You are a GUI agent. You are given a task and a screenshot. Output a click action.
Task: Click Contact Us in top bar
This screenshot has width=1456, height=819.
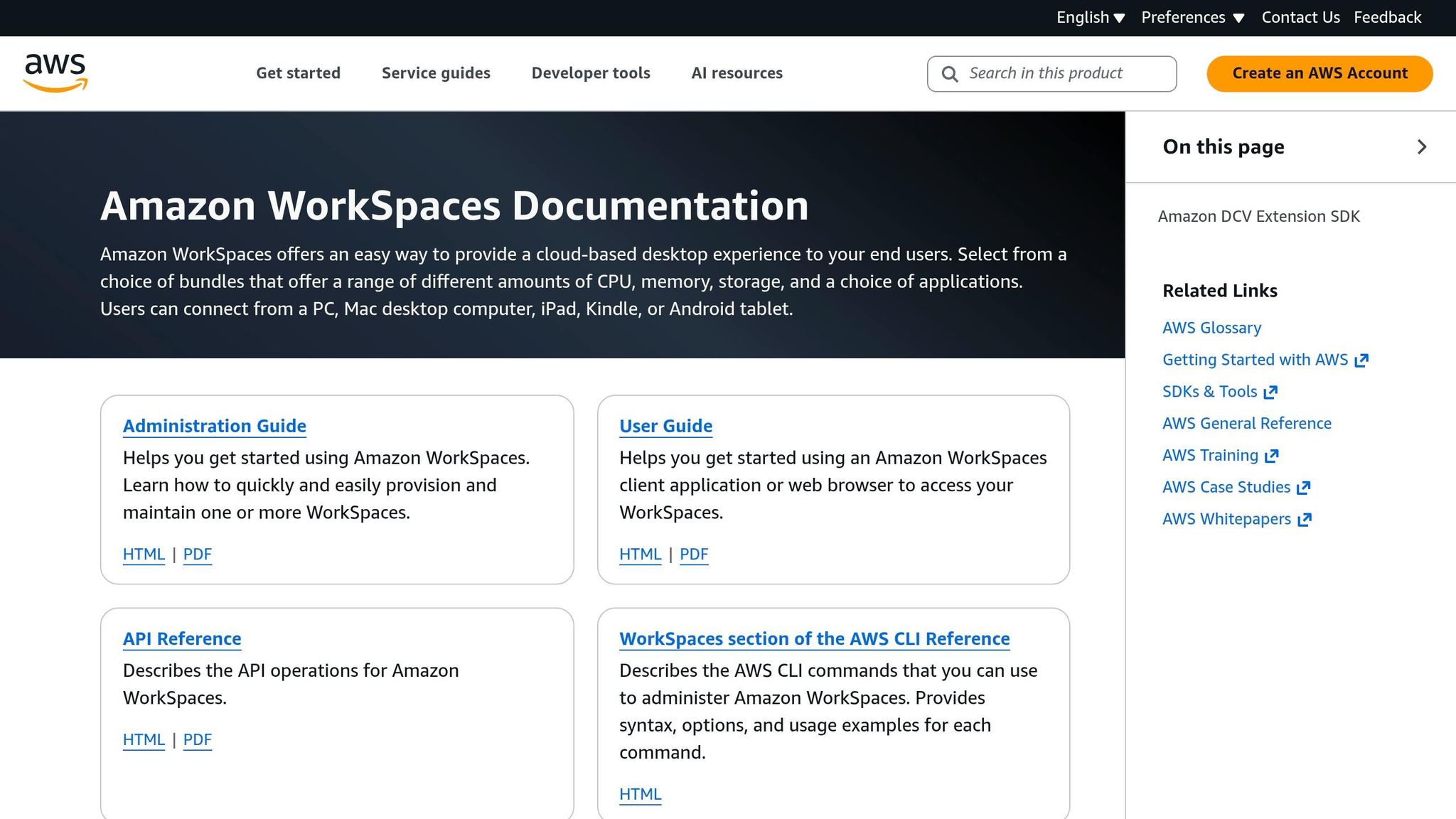1301,18
